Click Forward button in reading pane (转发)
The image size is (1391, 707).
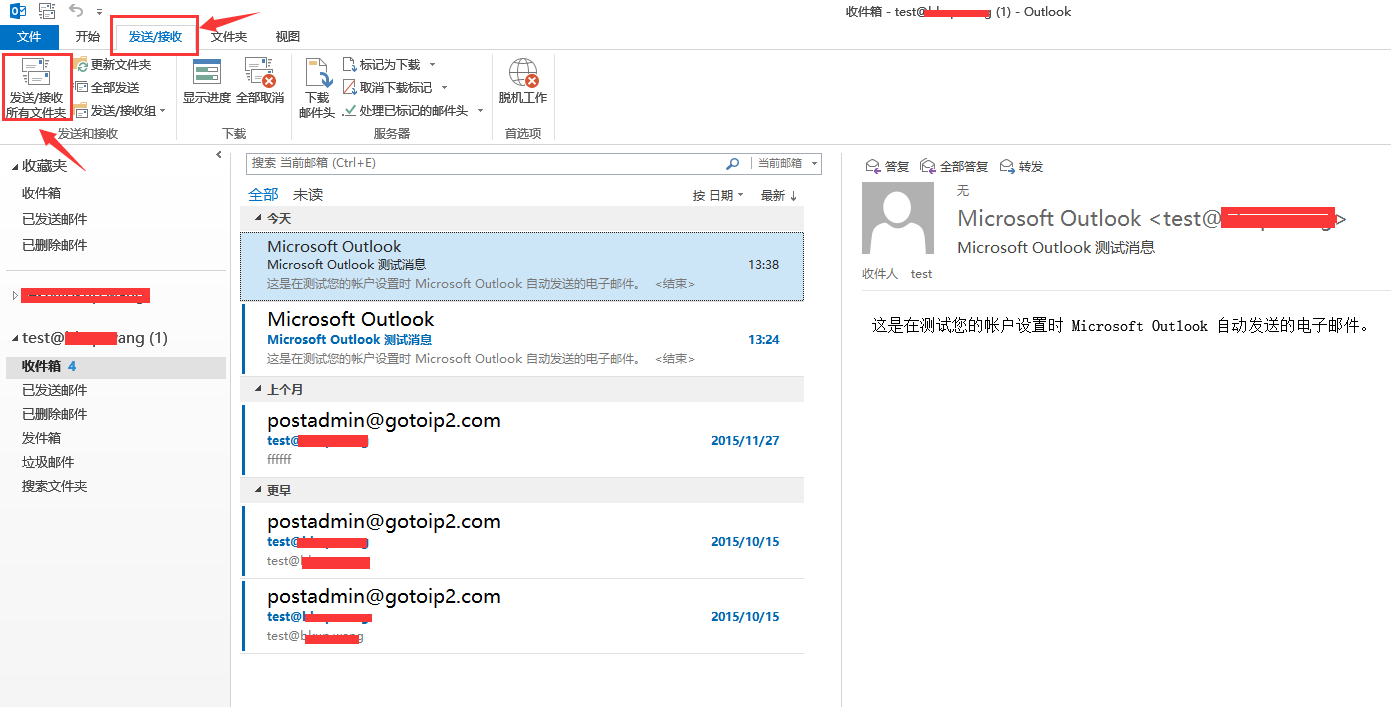[1021, 167]
